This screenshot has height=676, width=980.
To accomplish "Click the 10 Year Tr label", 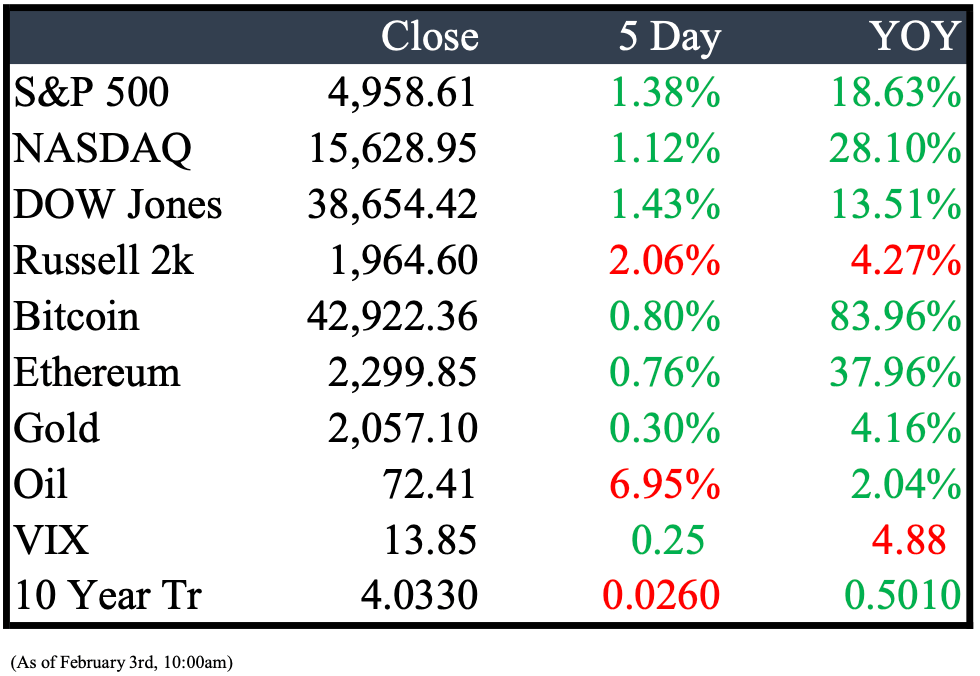I will click(x=108, y=595).
